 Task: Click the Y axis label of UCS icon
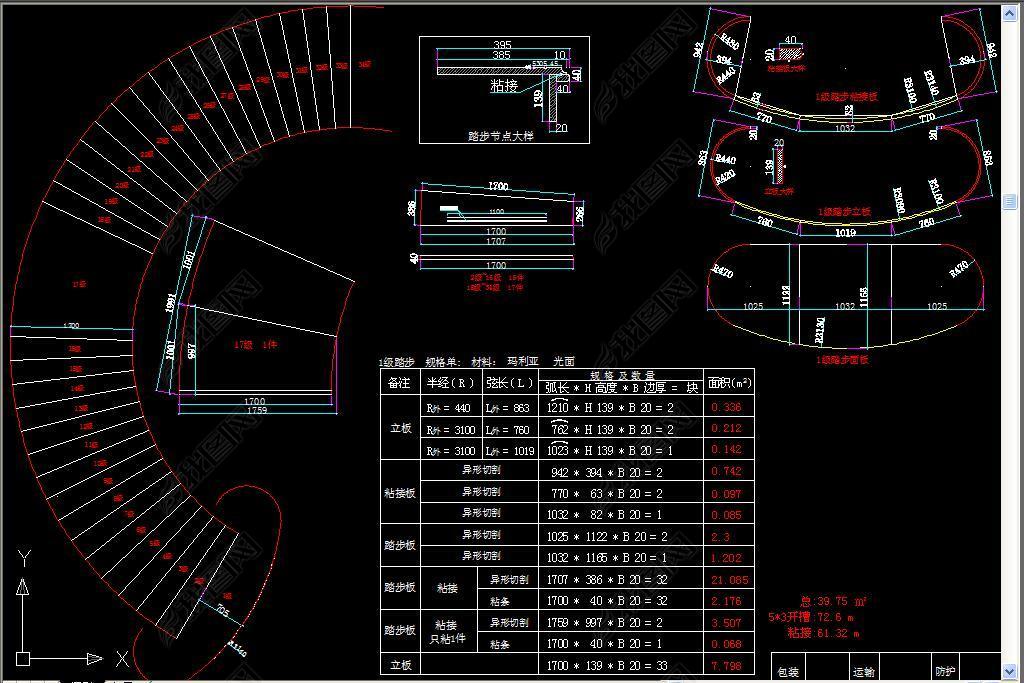tap(25, 558)
